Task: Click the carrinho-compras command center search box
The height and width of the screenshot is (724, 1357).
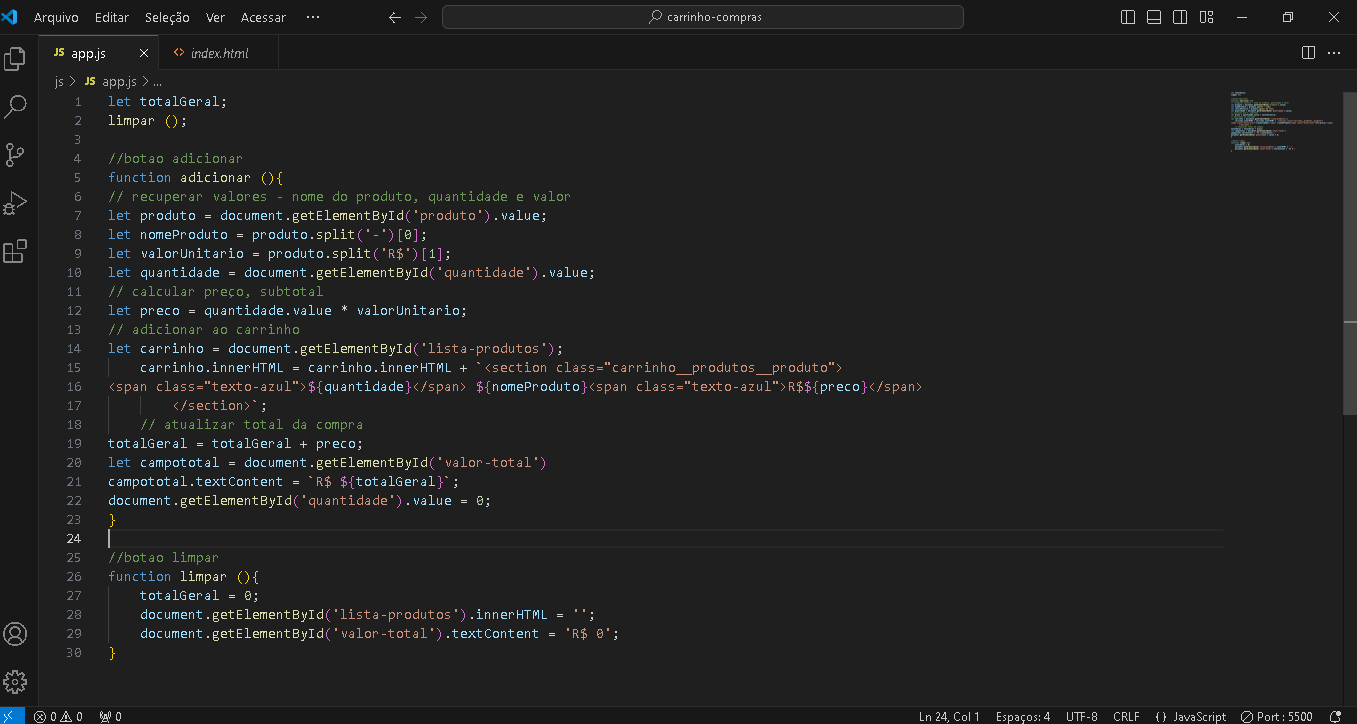Action: coord(703,17)
